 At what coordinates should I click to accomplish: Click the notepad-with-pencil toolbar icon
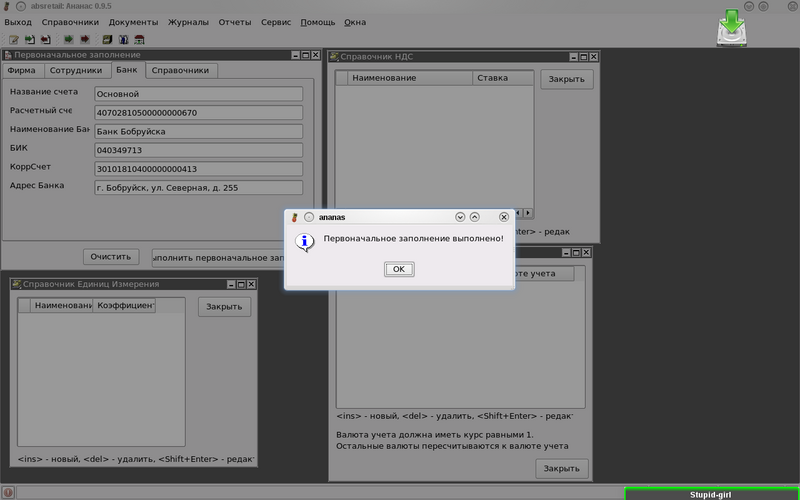tap(13, 40)
